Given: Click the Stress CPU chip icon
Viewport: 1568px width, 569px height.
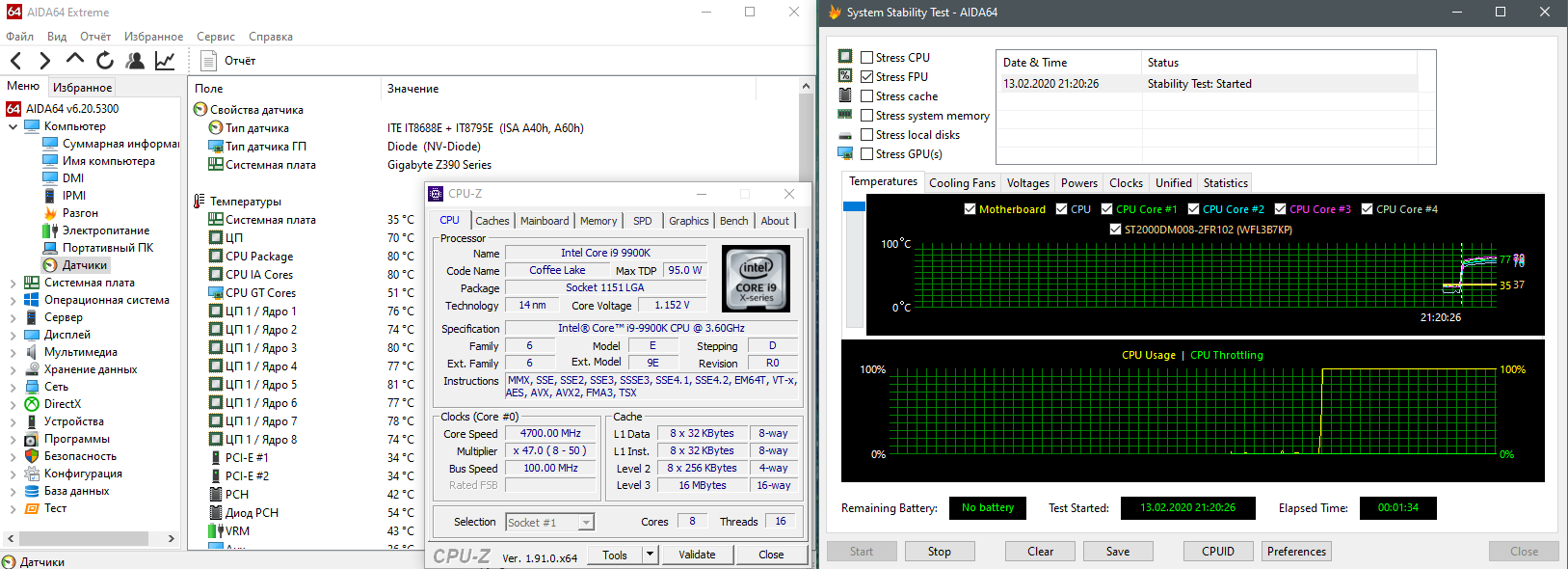Looking at the screenshot, I should pyautogui.click(x=845, y=57).
